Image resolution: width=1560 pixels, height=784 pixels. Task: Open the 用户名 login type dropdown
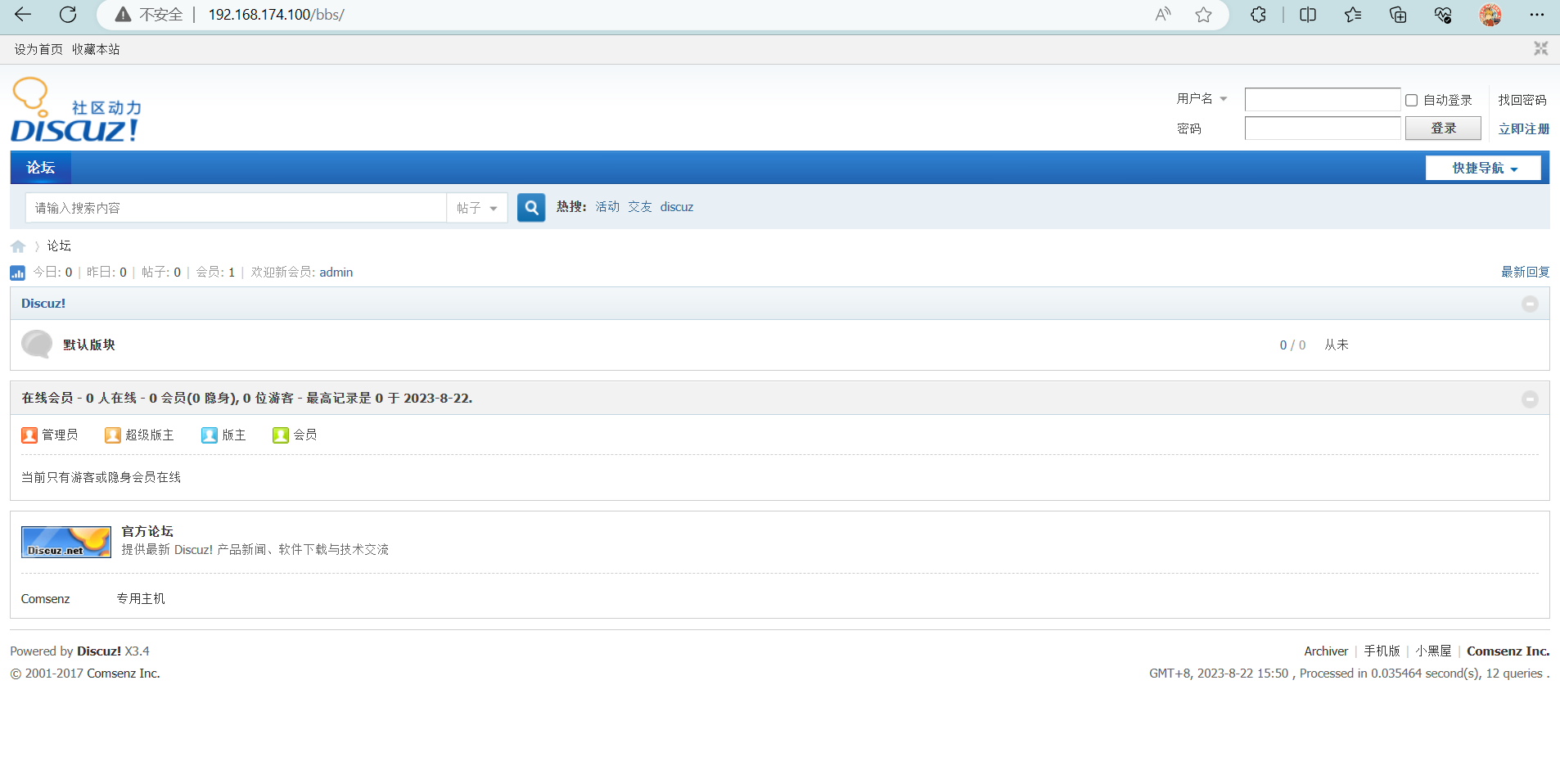point(1202,98)
